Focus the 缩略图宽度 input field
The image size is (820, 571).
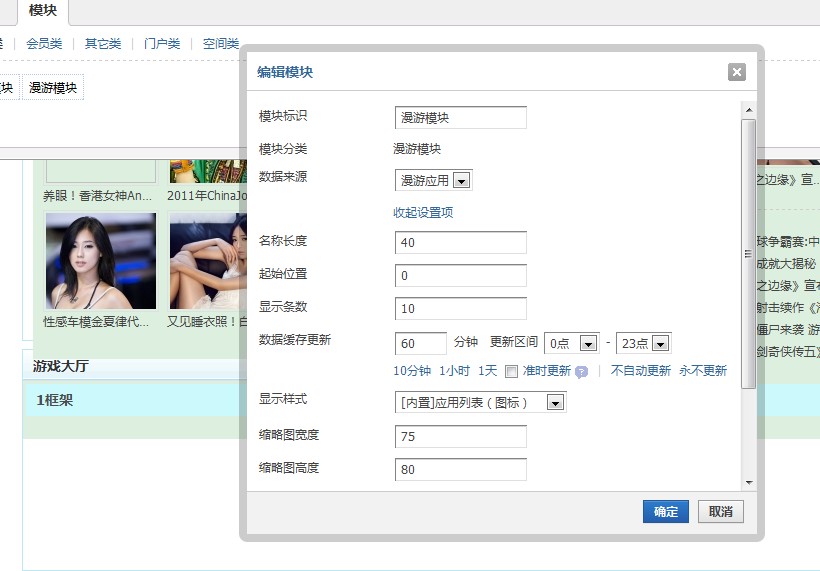(x=461, y=437)
